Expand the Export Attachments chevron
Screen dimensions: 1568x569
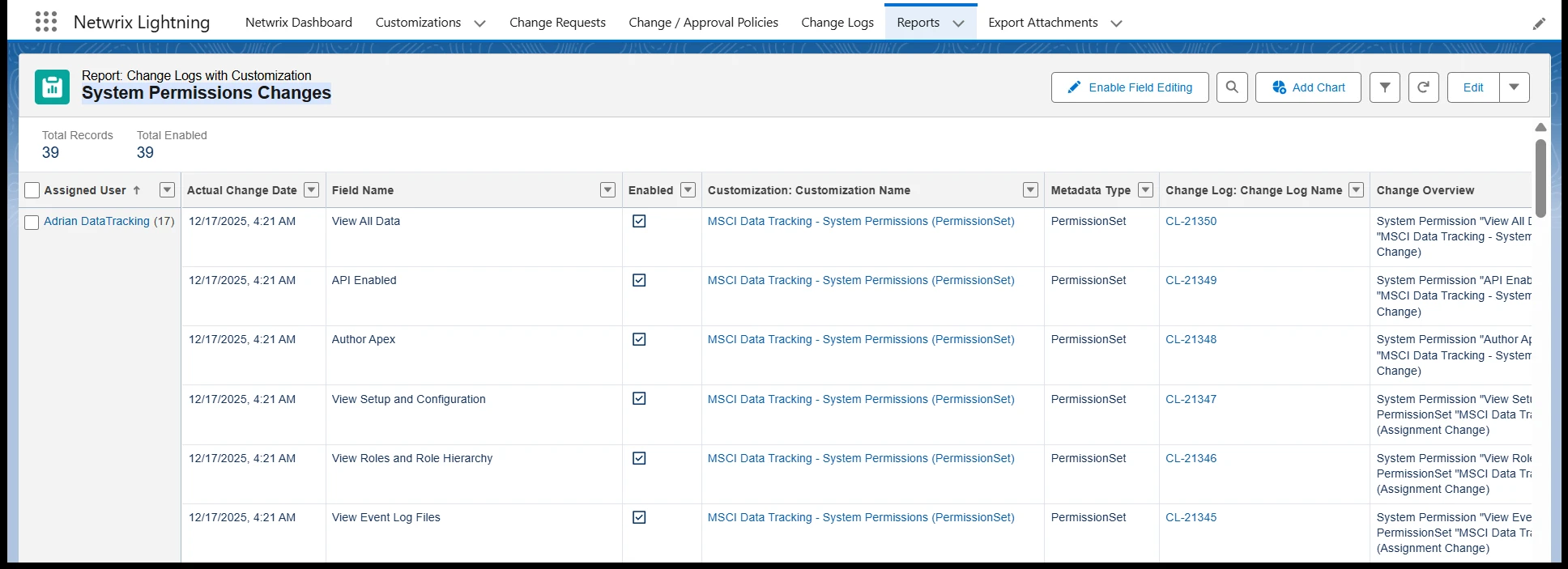click(1116, 23)
